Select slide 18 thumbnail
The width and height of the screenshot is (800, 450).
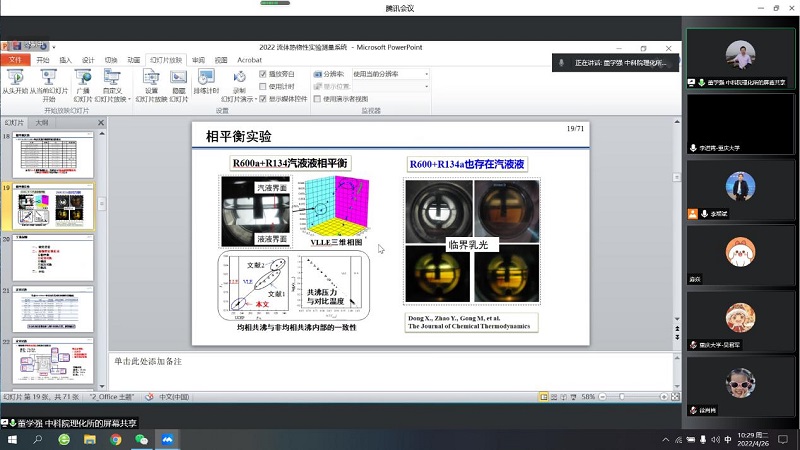53,155
